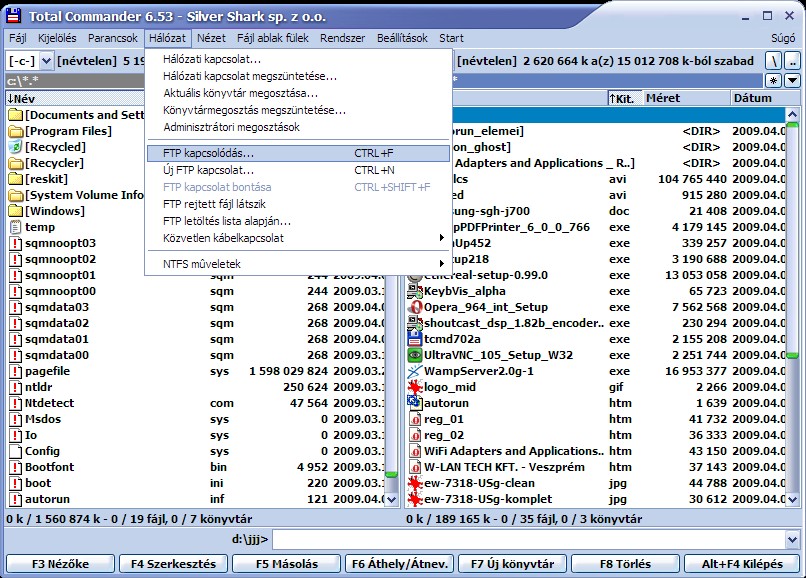The image size is (806, 578).
Task: Click the command line input field
Action: click(x=528, y=539)
